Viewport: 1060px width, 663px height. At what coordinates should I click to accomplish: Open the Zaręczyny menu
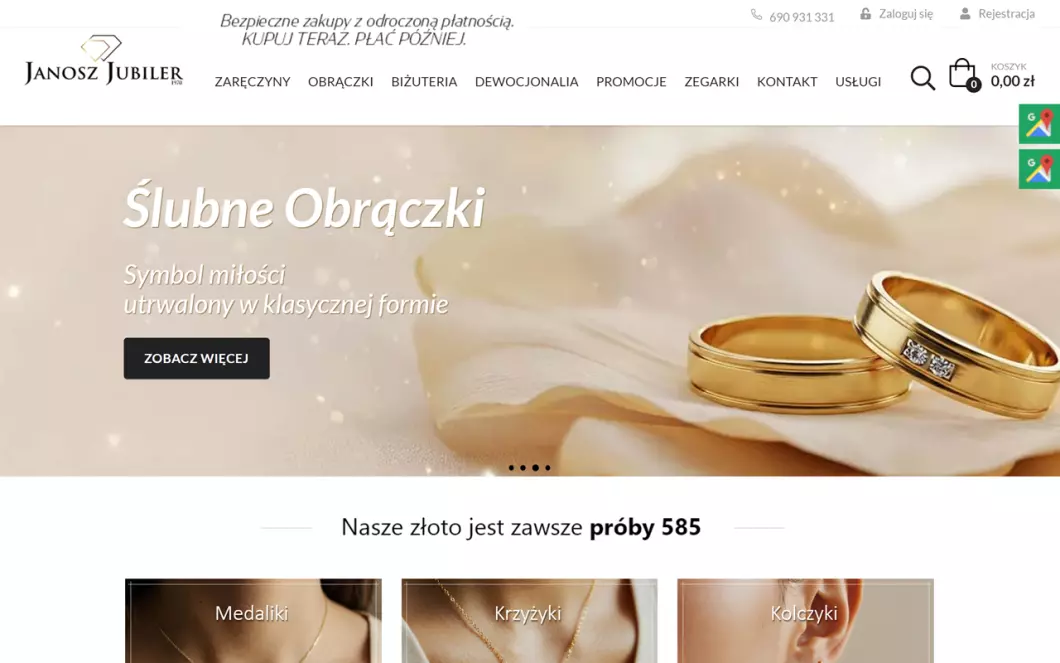click(252, 82)
